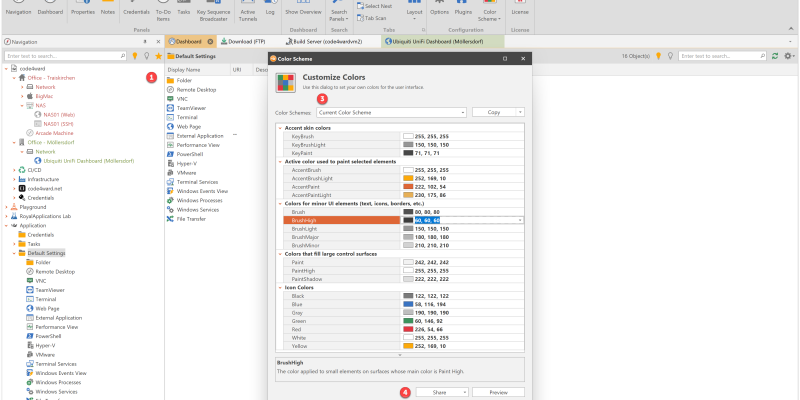Click the License ribbon icon
Image resolution: width=800 pixels, height=400 pixels.
tap(520, 10)
